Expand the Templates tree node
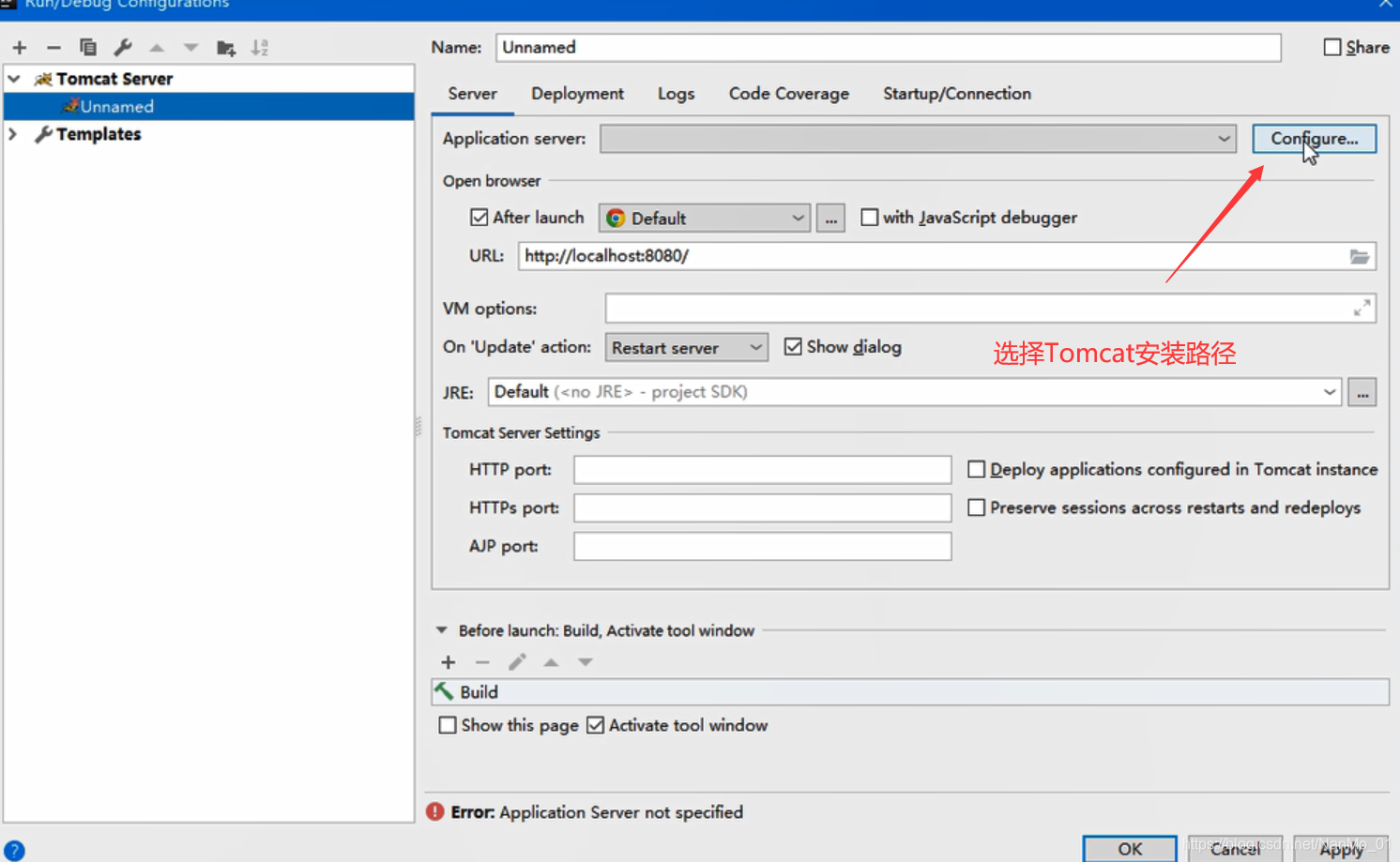The image size is (1400, 862). pyautogui.click(x=13, y=134)
